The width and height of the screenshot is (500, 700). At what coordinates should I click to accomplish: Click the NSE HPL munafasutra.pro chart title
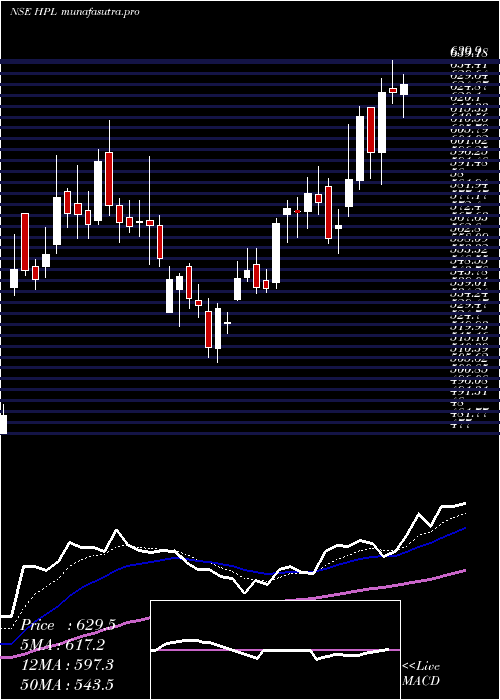(x=75, y=12)
